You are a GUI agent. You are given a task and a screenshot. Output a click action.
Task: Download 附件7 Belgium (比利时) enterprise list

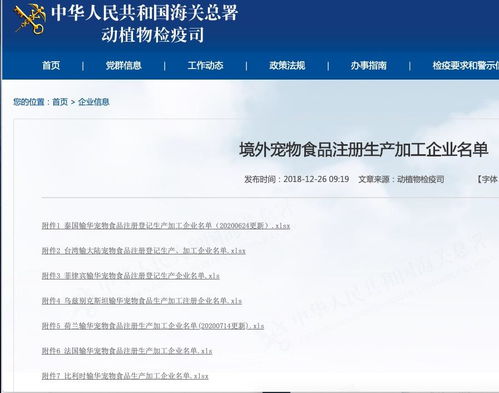point(125,376)
